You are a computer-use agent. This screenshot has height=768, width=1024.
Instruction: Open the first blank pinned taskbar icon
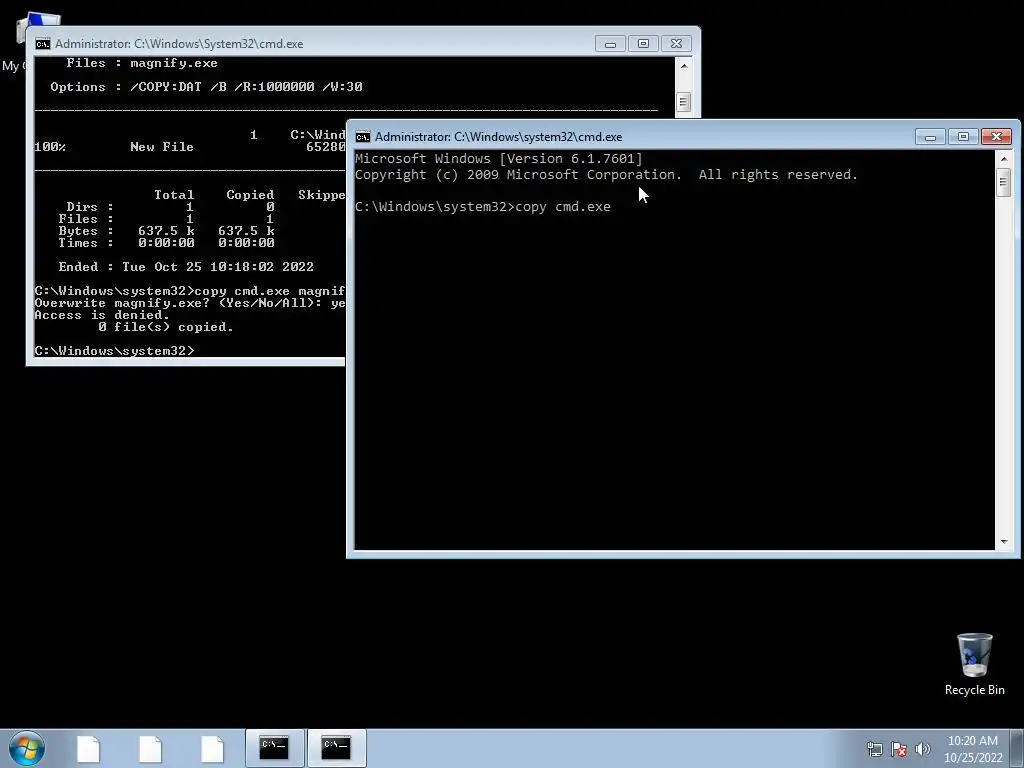[x=88, y=748]
